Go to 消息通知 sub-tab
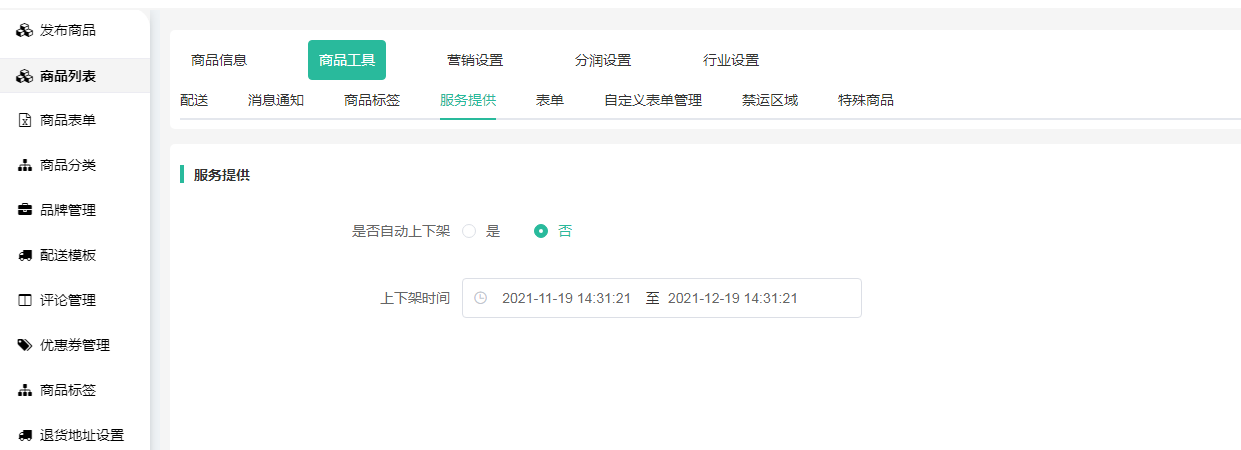The width and height of the screenshot is (1241, 450). point(276,100)
